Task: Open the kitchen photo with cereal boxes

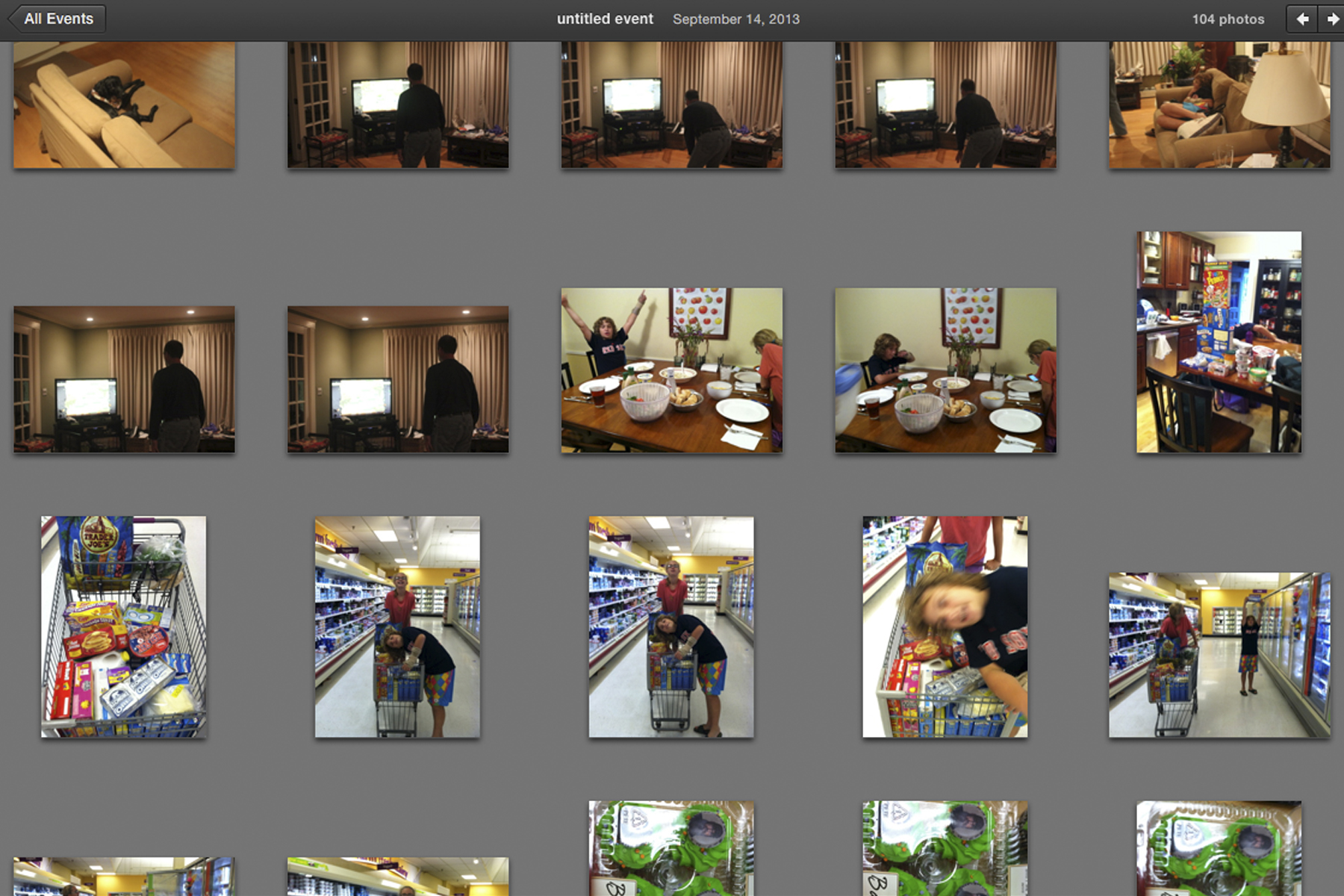Action: pos(1219,342)
